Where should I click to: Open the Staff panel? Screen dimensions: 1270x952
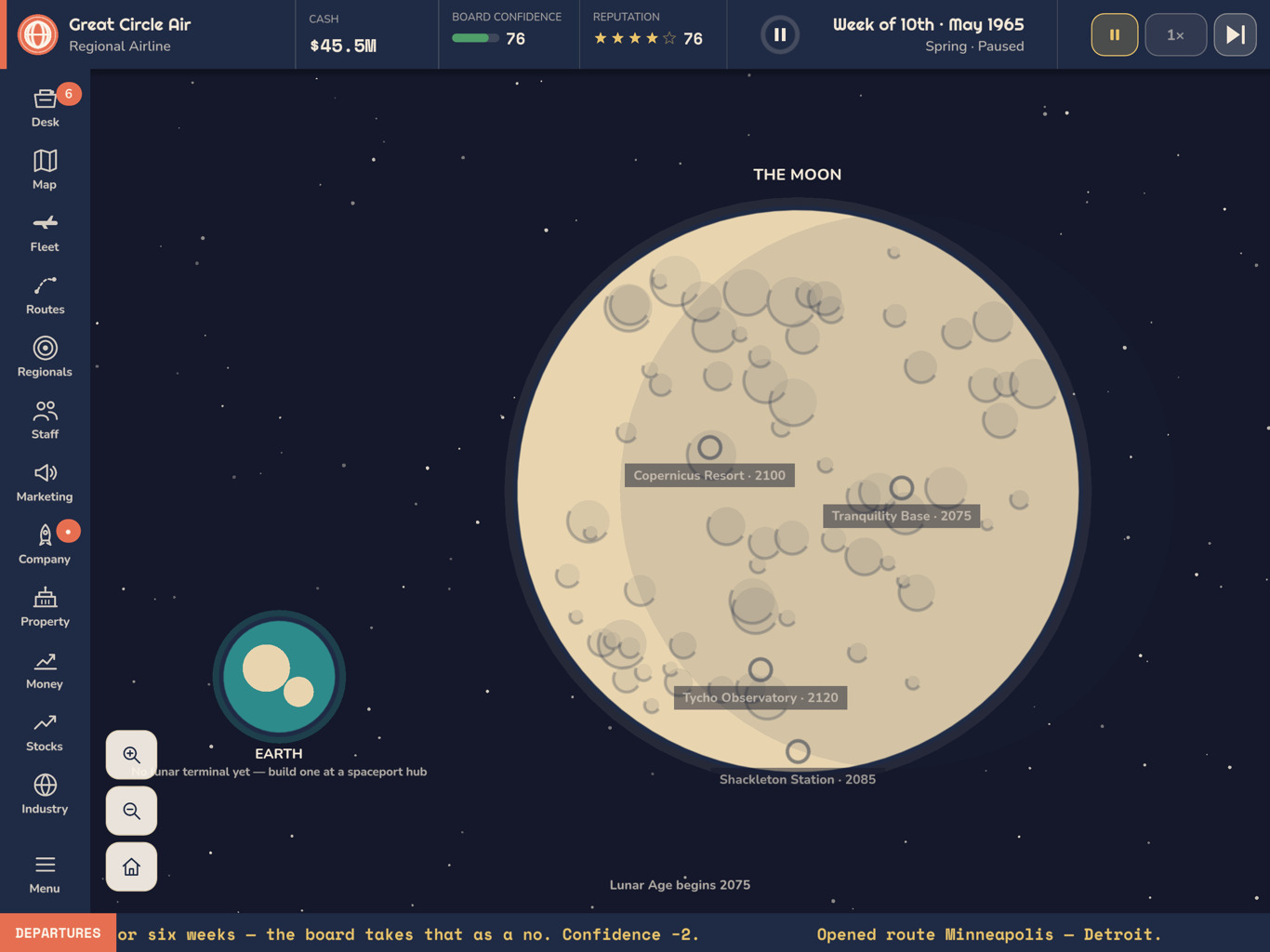pos(45,419)
